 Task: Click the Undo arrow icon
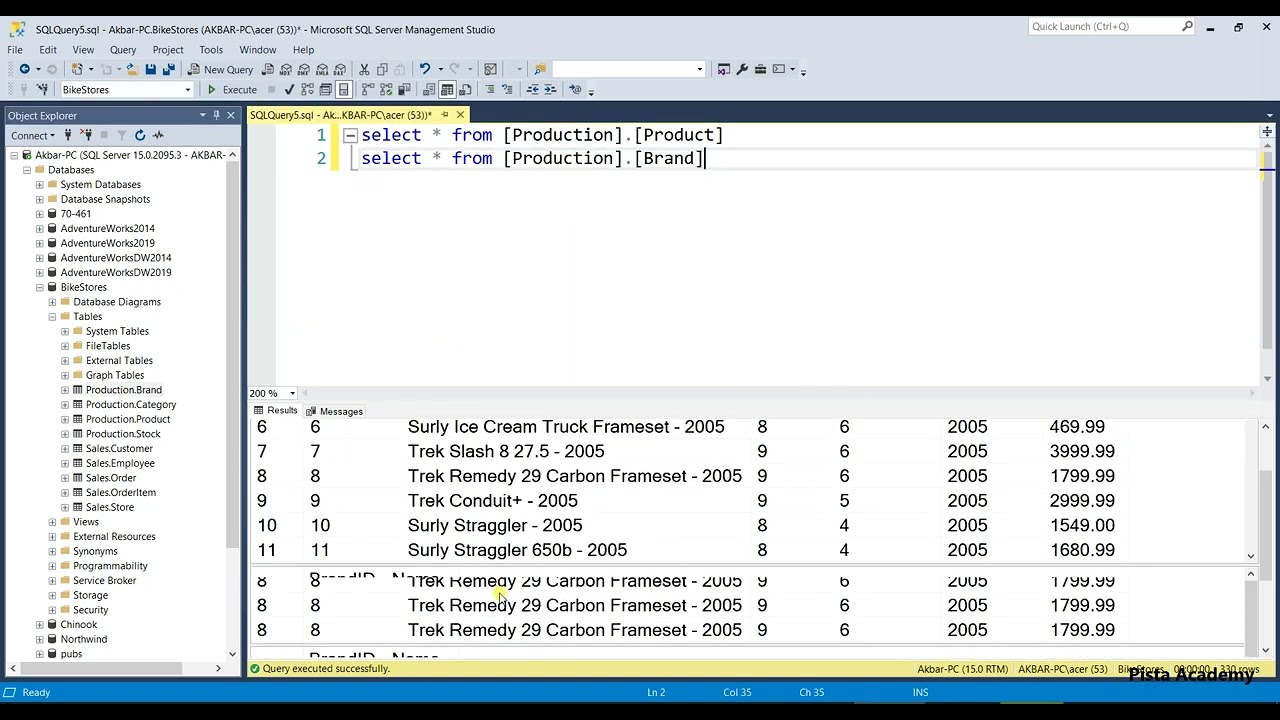point(425,69)
